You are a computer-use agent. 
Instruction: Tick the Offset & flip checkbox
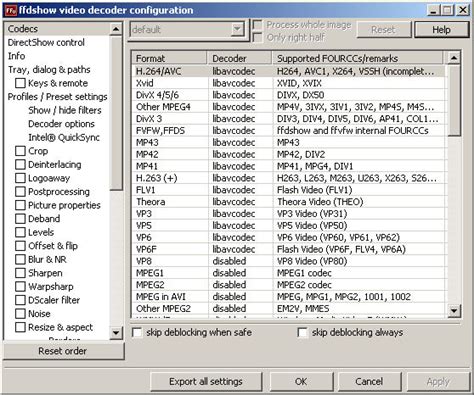point(20,246)
